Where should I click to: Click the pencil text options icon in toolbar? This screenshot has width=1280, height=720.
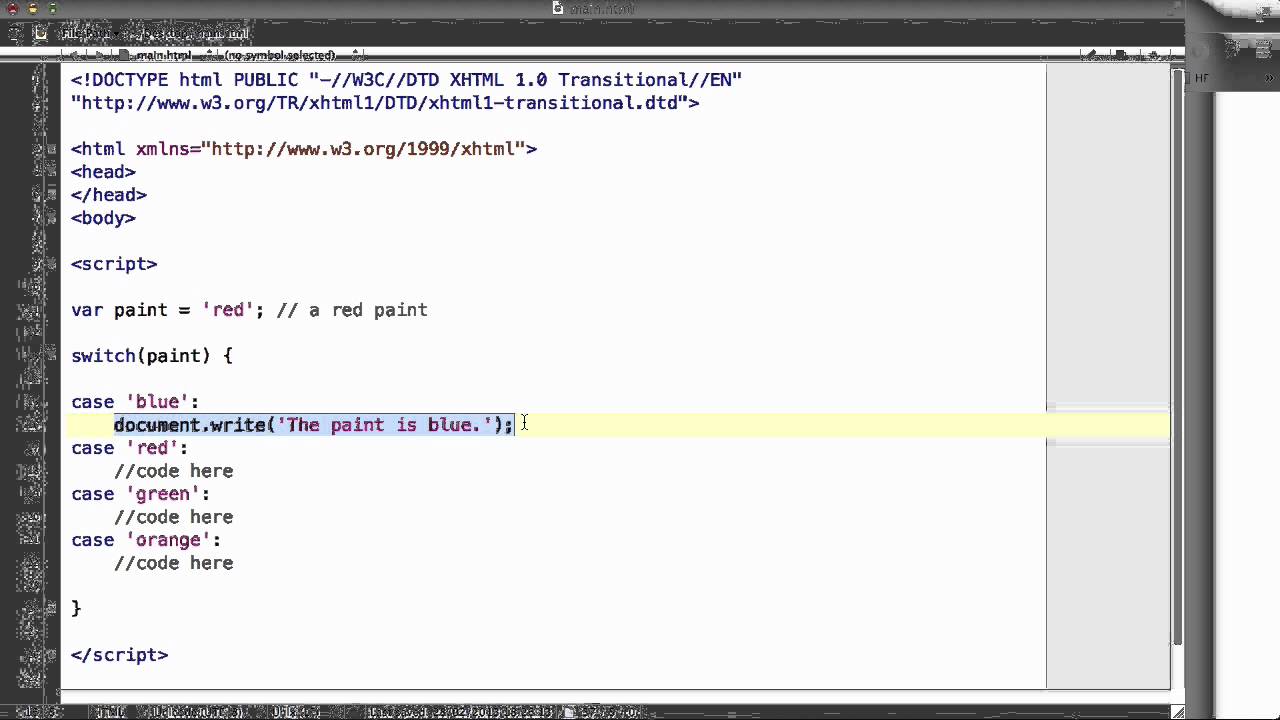(16, 33)
